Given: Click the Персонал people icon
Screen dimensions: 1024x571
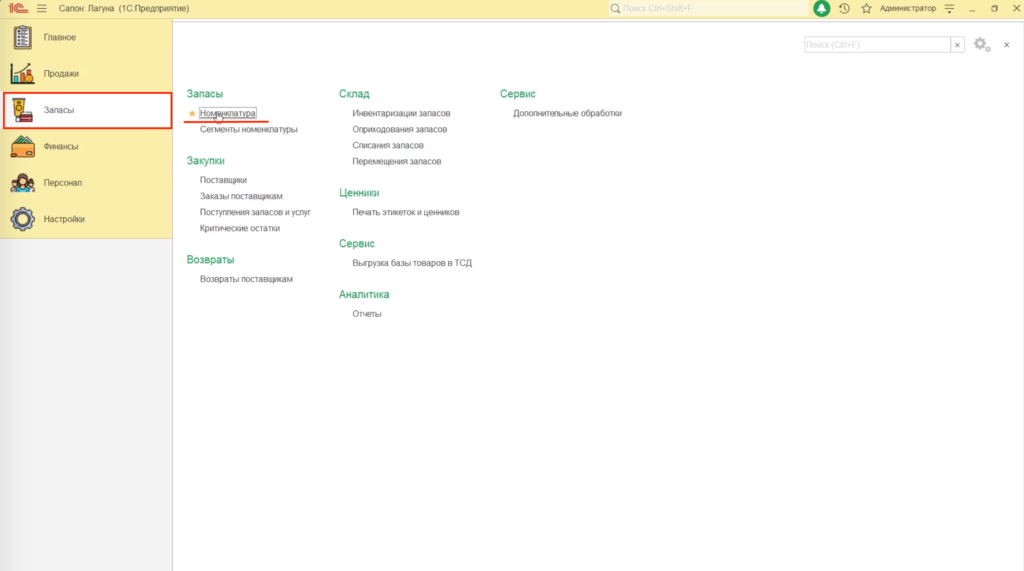Looking at the screenshot, I should point(22,182).
